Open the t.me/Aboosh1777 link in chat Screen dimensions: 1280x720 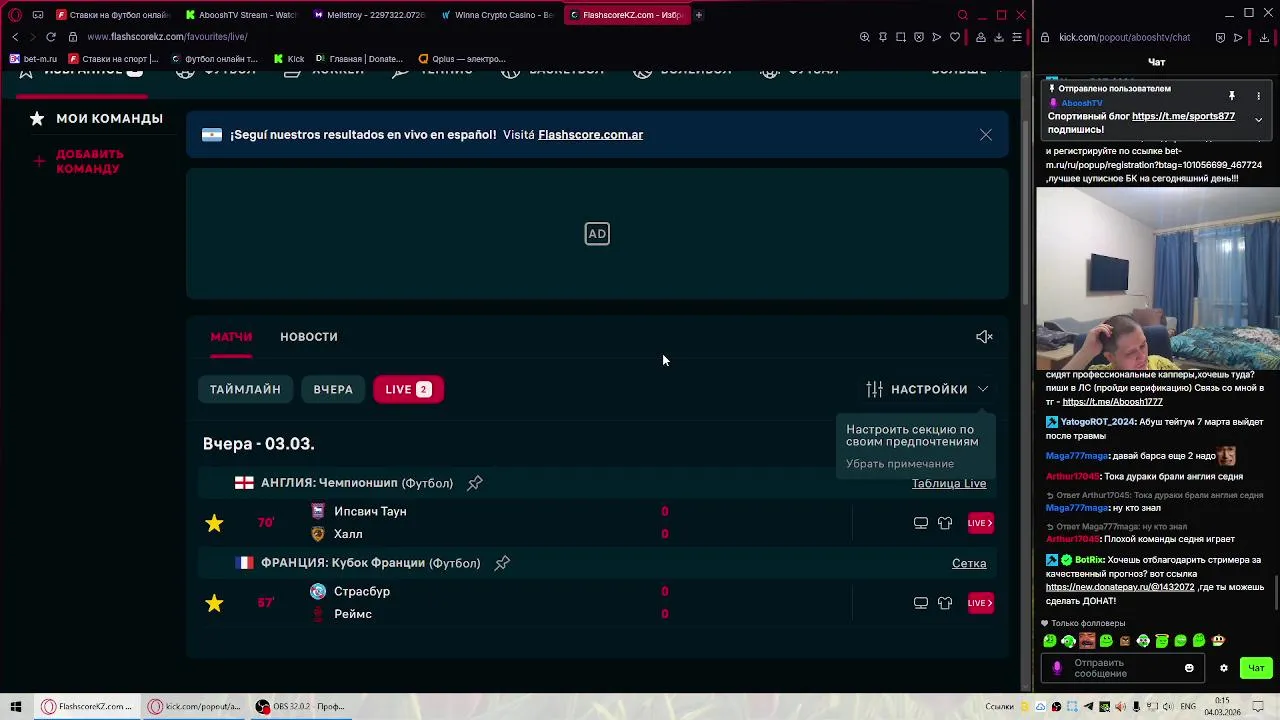[1112, 402]
